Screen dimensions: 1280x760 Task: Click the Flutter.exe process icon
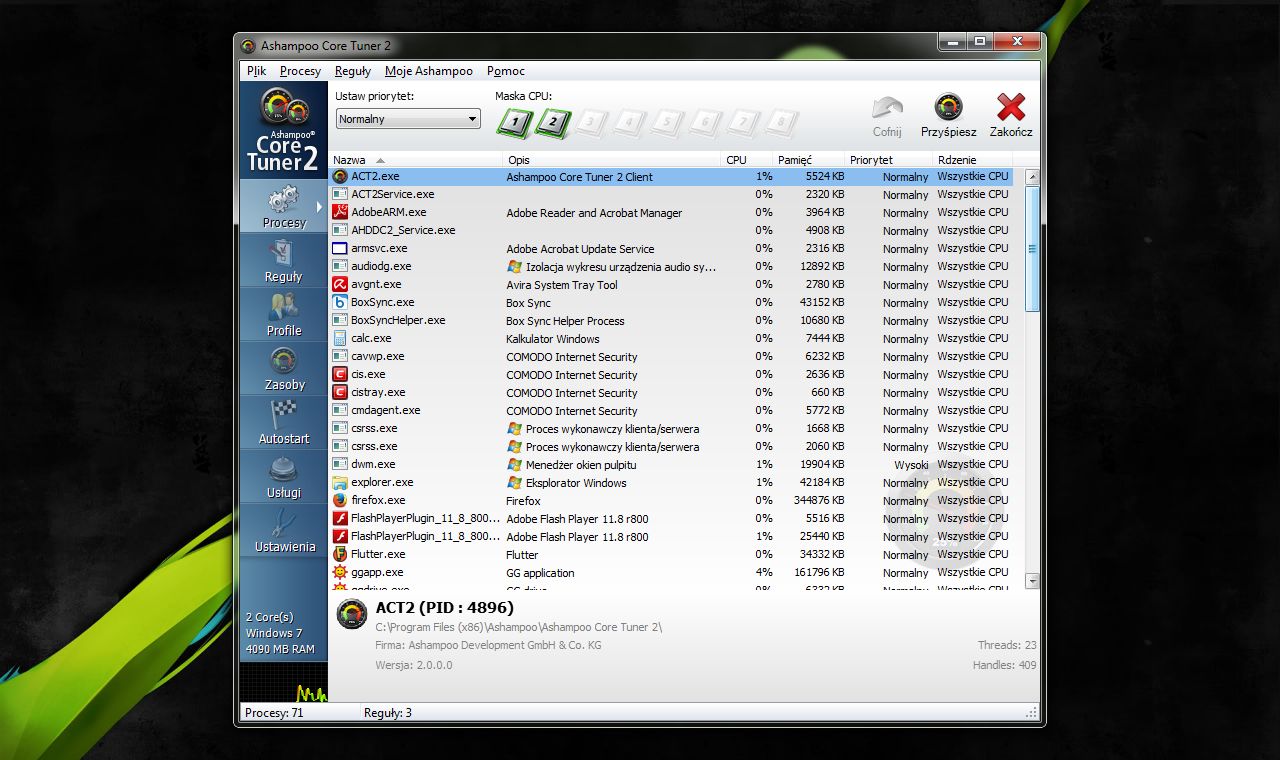click(340, 554)
